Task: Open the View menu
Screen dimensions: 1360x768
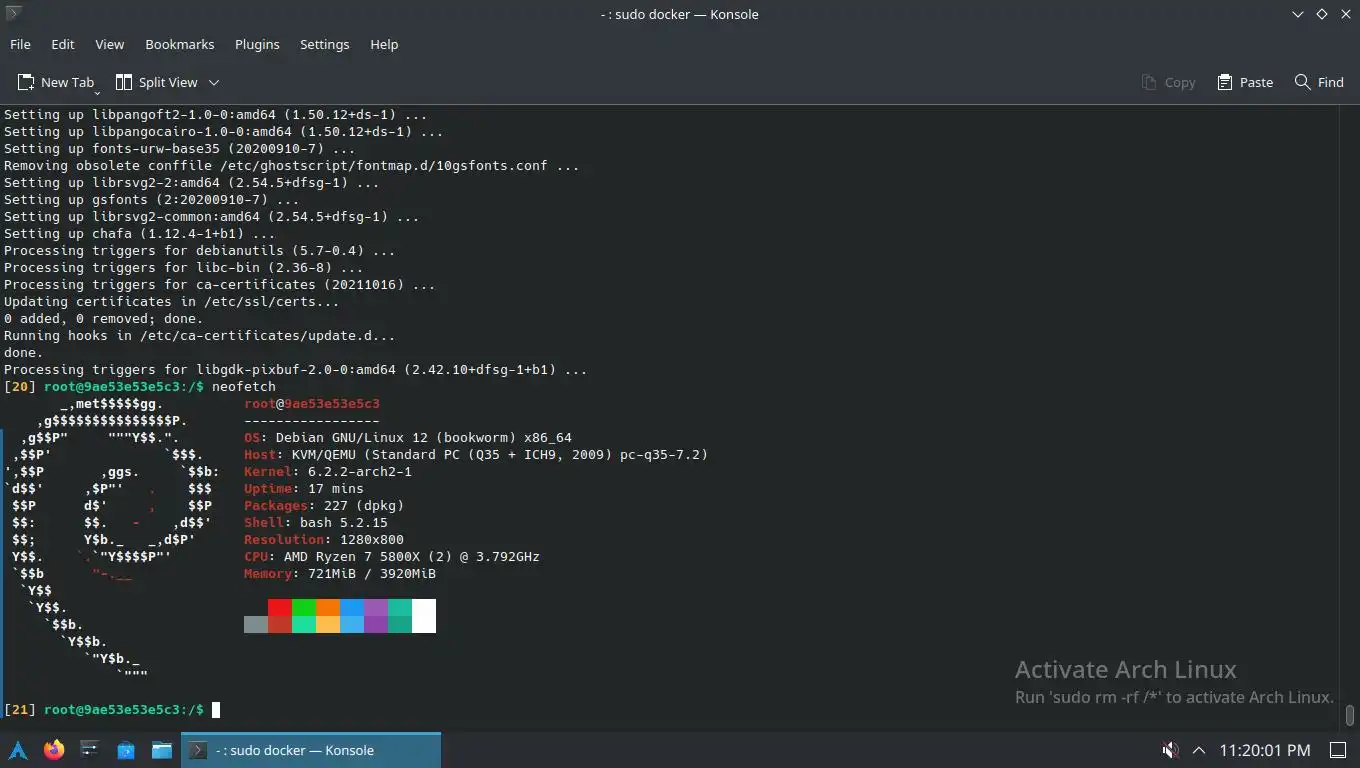Action: pyautogui.click(x=109, y=44)
